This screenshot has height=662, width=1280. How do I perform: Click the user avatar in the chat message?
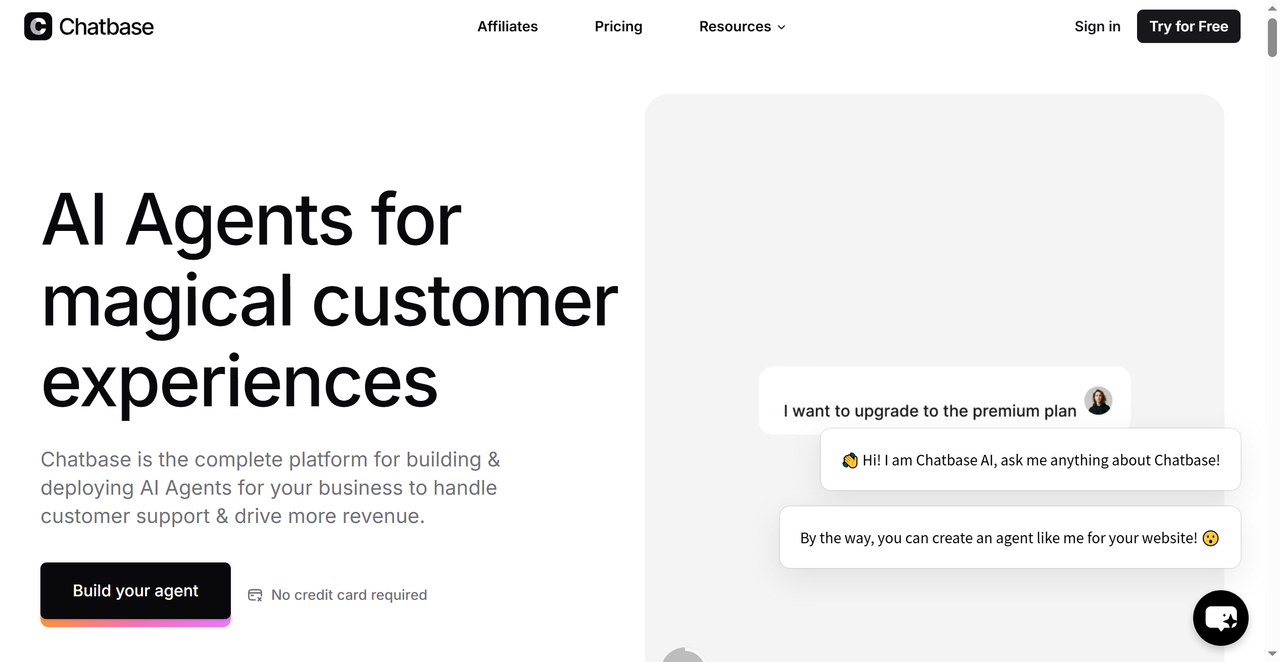pos(1098,401)
